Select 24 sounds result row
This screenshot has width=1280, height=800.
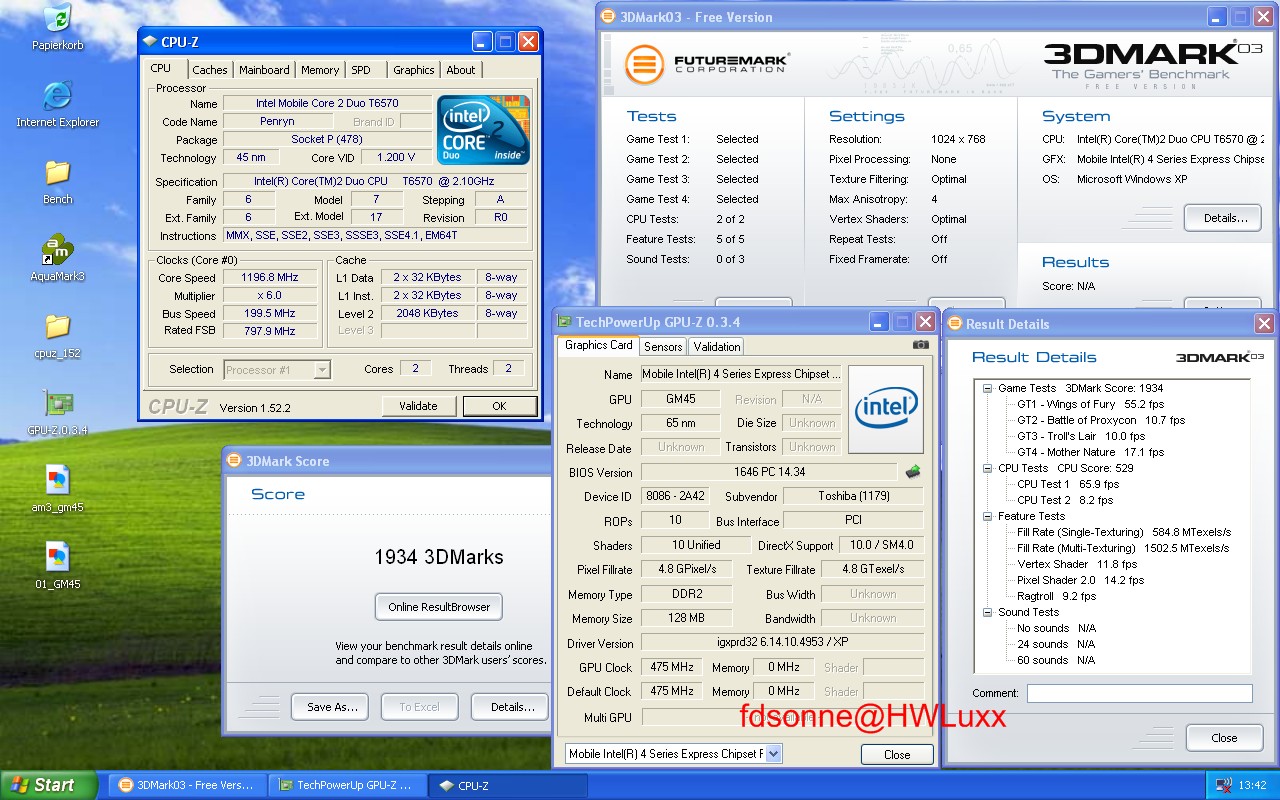[x=1056, y=644]
